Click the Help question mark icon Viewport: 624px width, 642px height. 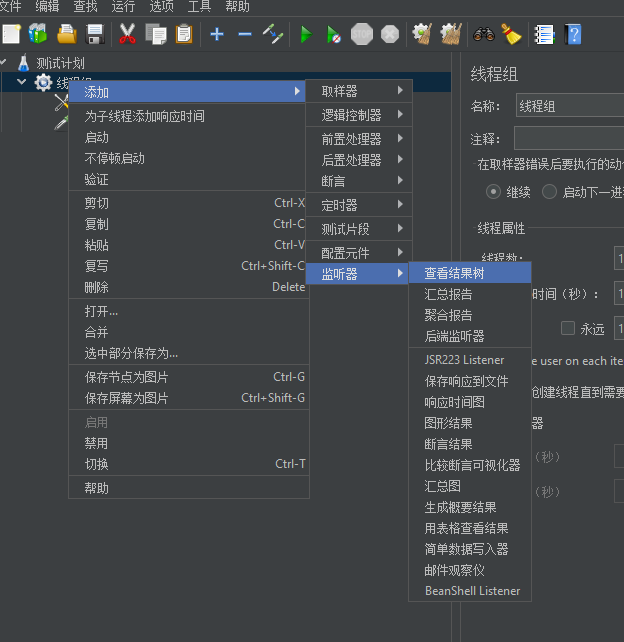(573, 34)
